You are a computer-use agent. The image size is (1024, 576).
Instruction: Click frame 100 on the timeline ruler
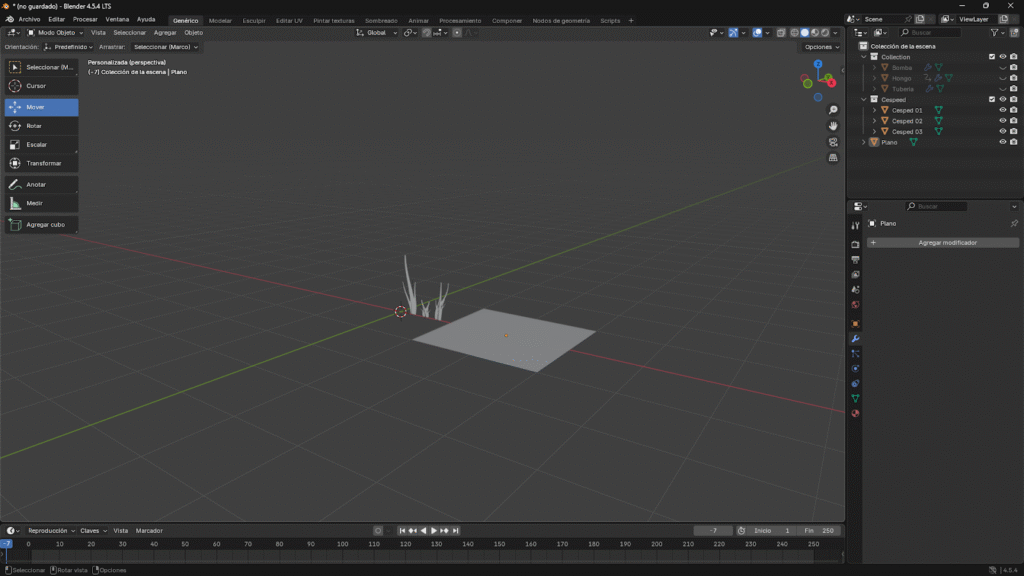pyautogui.click(x=343, y=544)
